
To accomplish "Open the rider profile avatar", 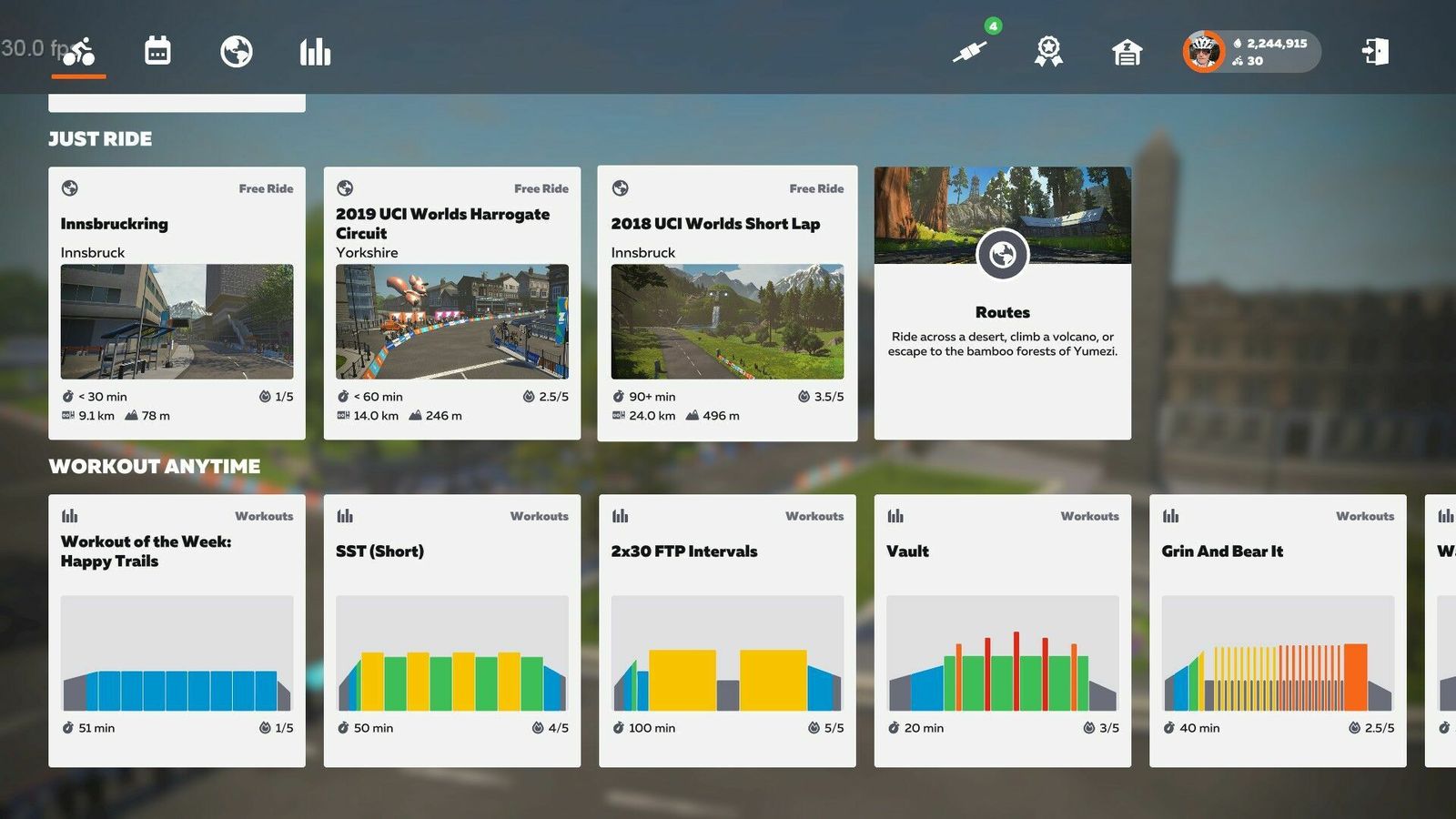I will [x=1203, y=51].
